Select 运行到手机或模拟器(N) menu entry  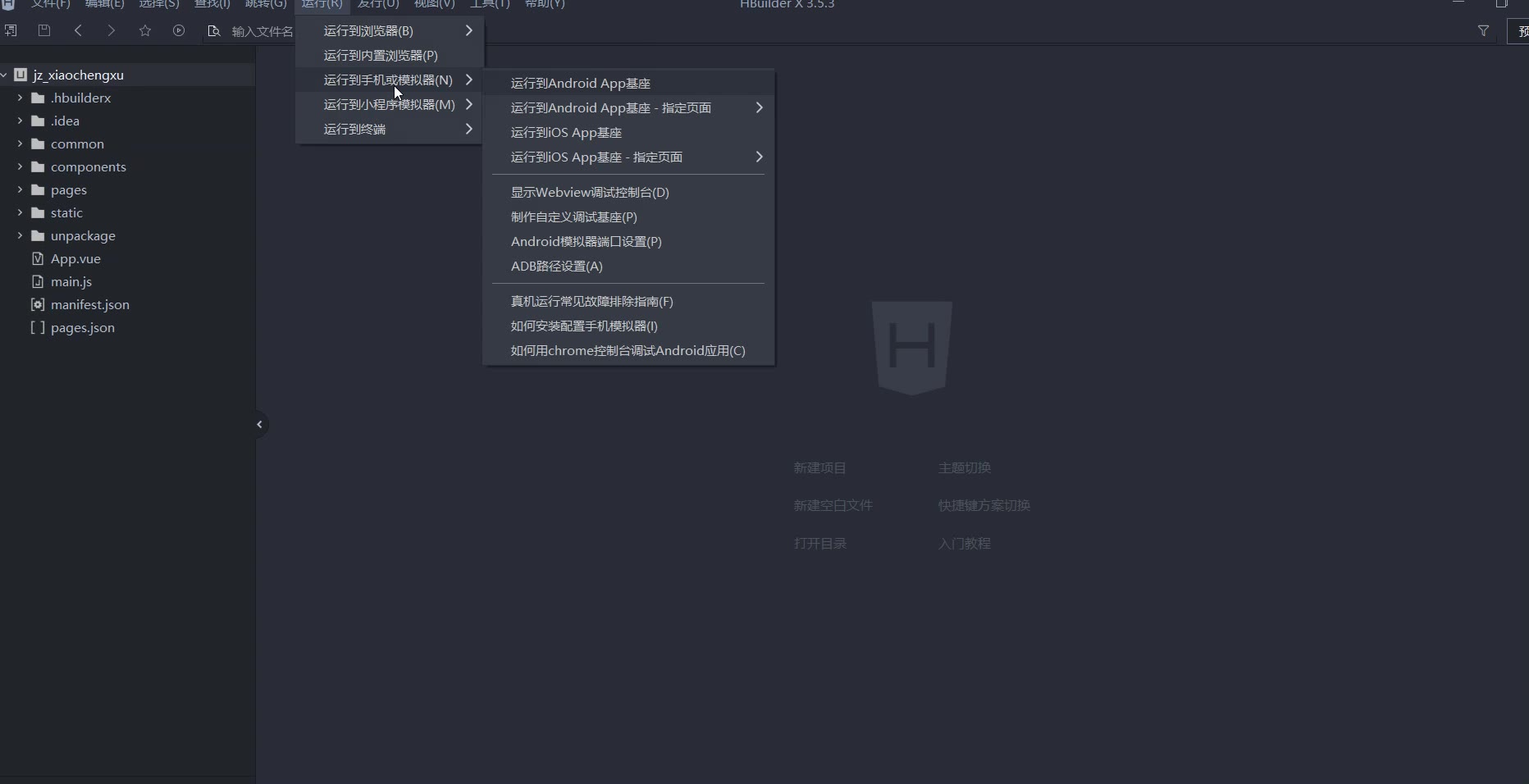(x=390, y=80)
